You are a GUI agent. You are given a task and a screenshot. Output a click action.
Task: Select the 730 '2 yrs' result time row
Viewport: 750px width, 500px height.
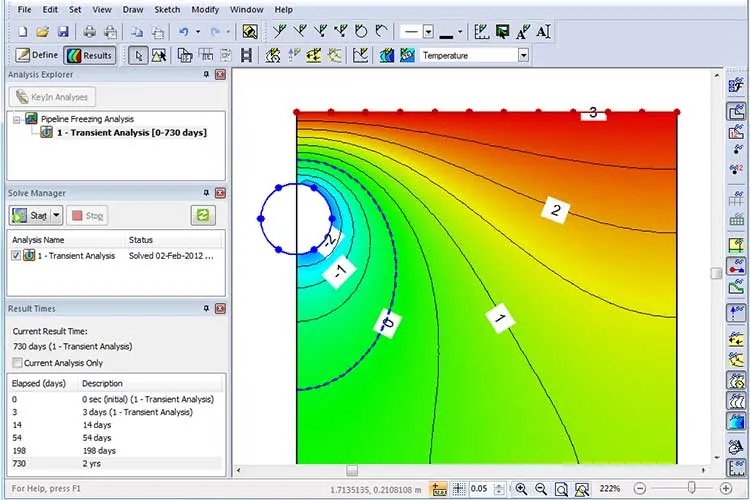click(116, 463)
